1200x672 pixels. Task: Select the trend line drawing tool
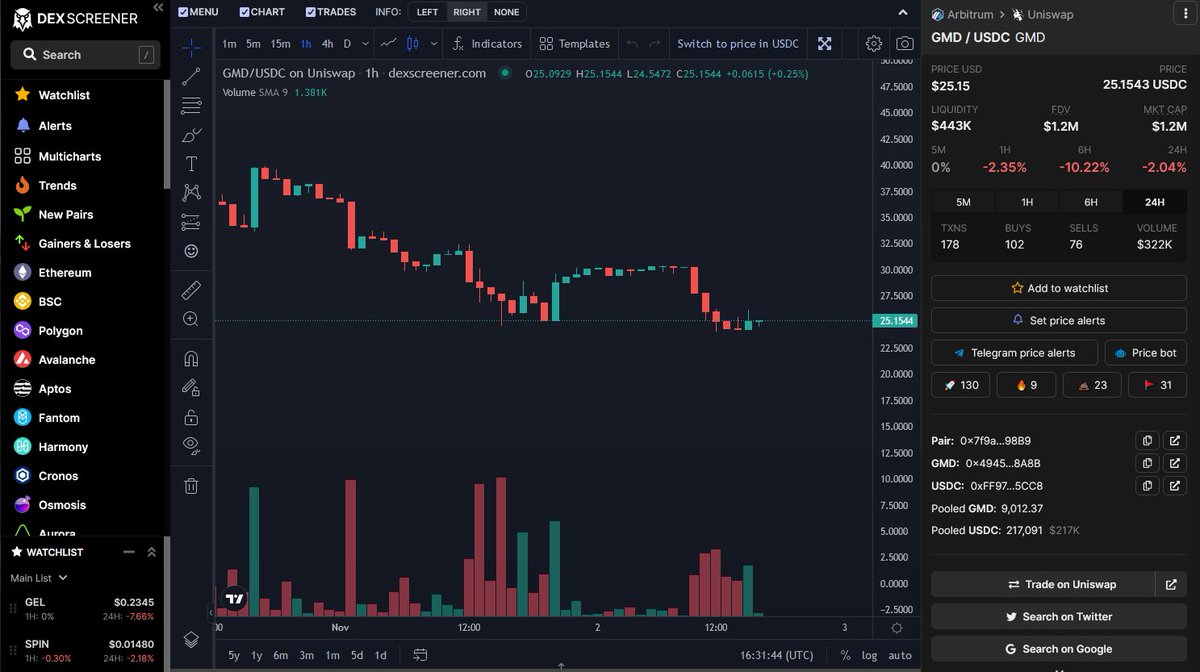[x=191, y=76]
